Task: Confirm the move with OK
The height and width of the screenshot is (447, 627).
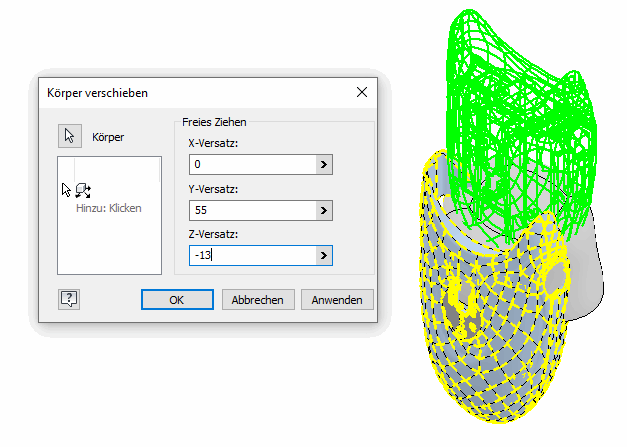Action: (x=176, y=299)
